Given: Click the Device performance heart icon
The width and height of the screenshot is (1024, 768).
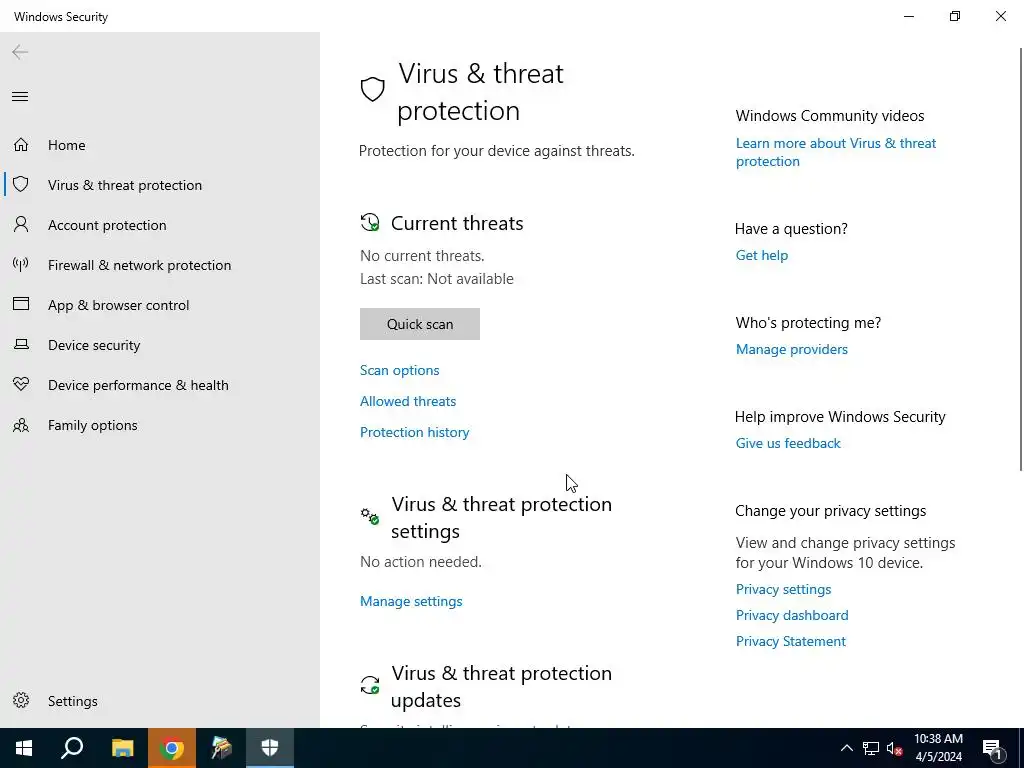Looking at the screenshot, I should coord(21,384).
